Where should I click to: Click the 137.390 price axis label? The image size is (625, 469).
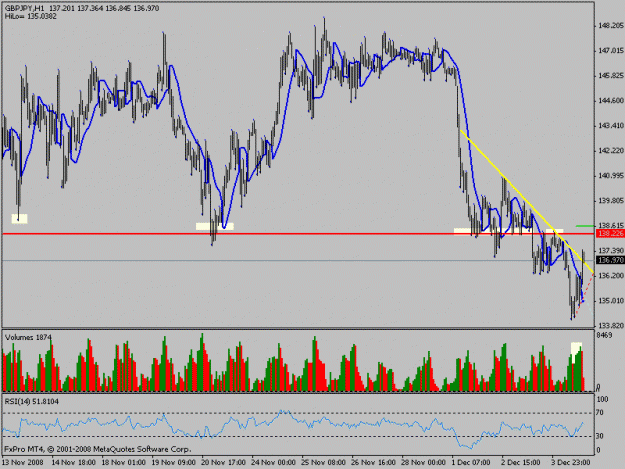click(610, 250)
